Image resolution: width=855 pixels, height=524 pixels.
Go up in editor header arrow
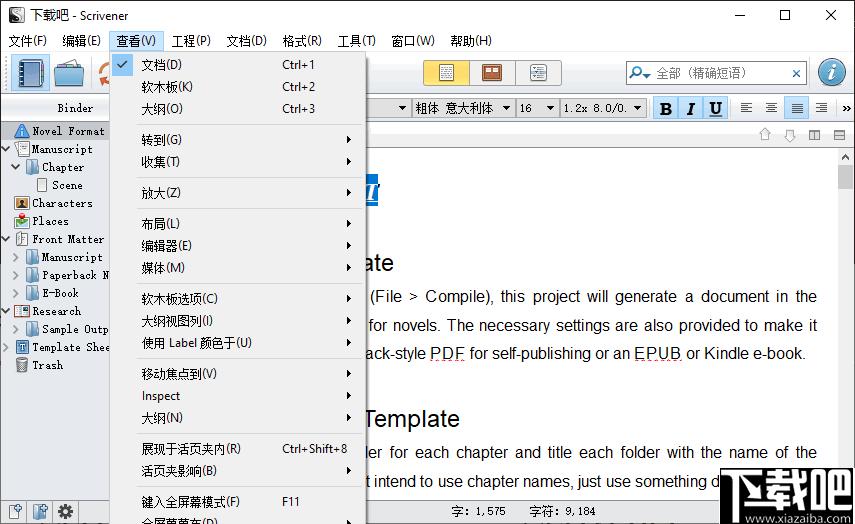tap(765, 135)
